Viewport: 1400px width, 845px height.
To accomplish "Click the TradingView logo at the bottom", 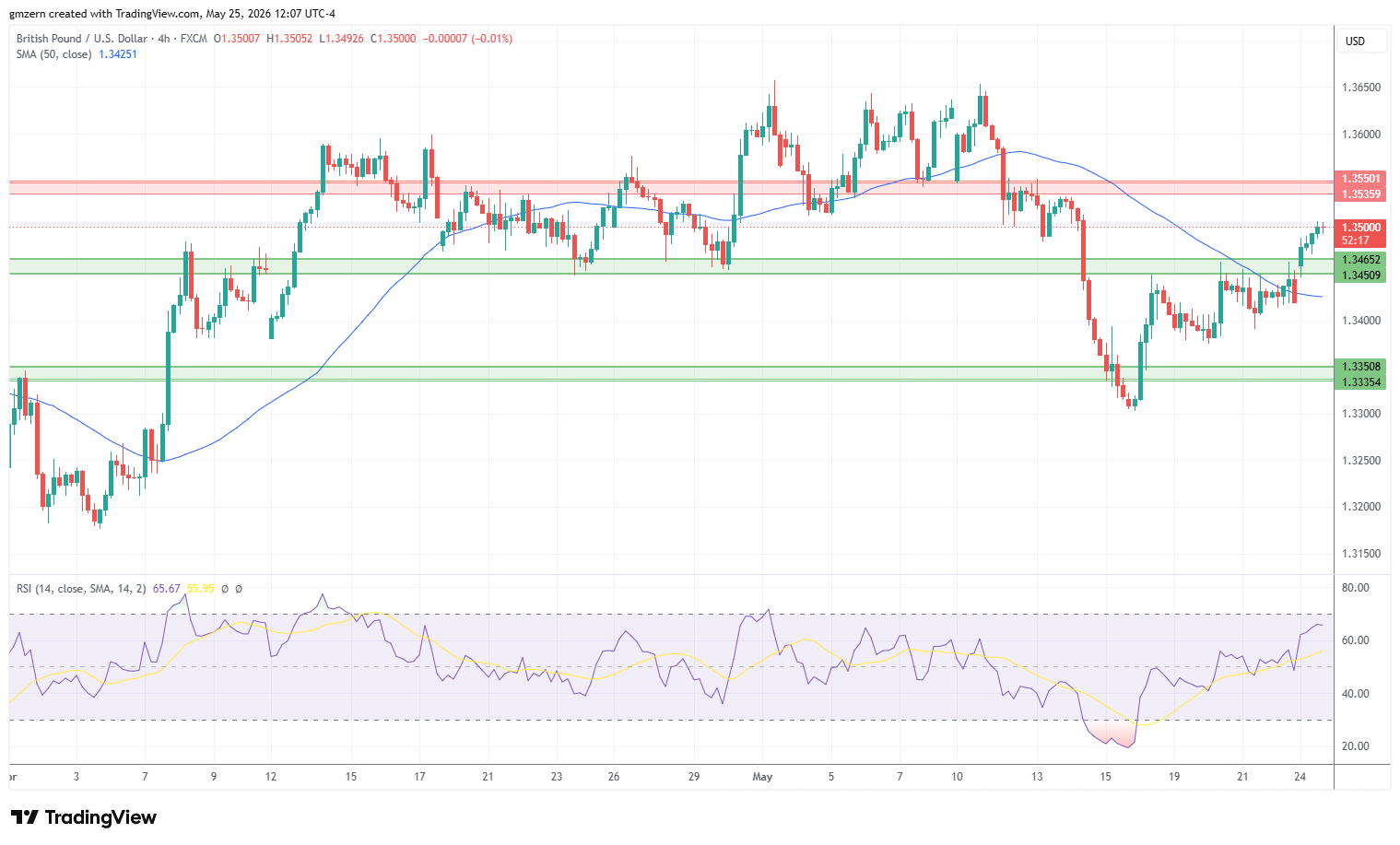I will click(x=83, y=817).
